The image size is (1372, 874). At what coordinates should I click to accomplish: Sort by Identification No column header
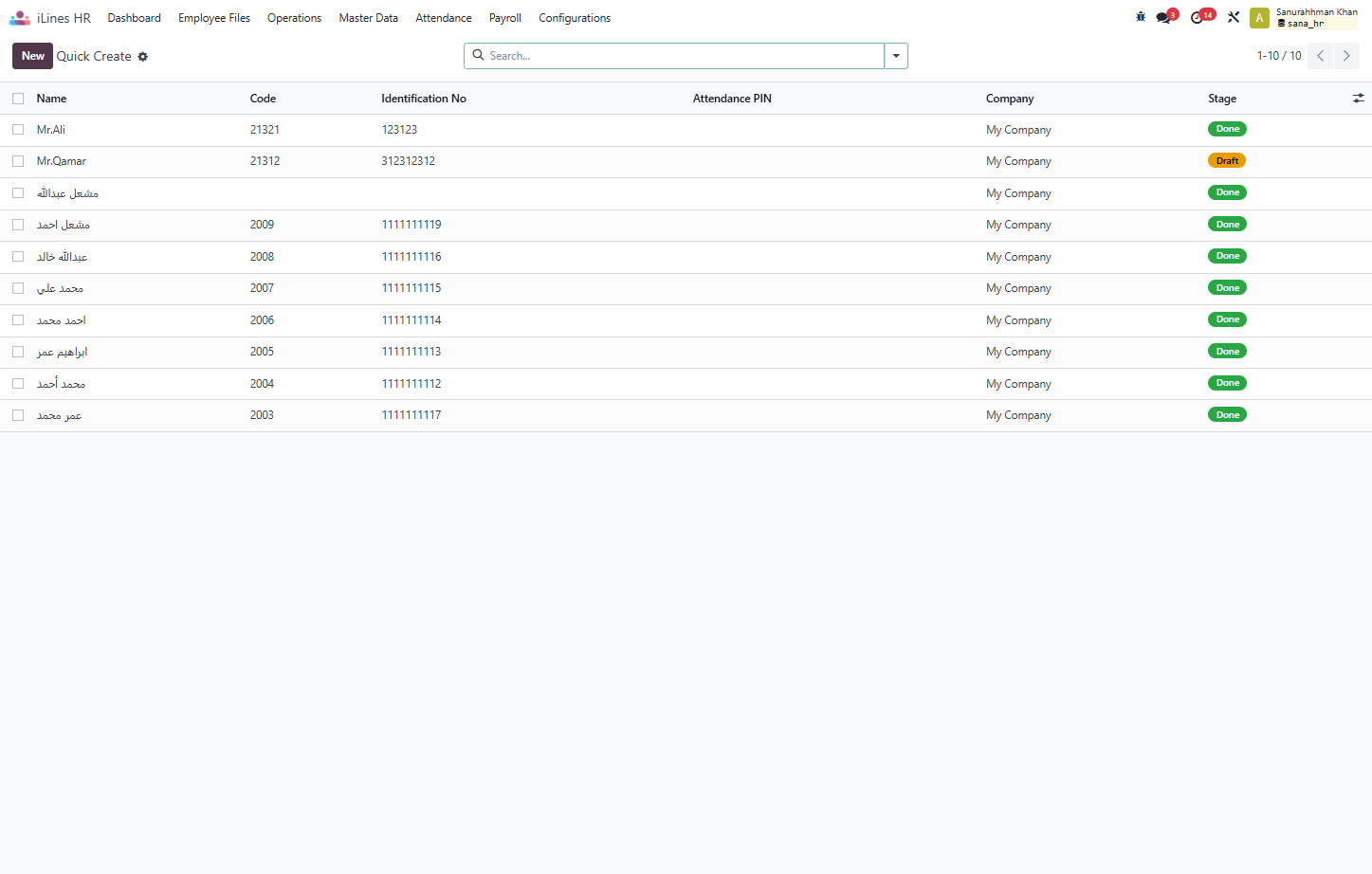coord(424,99)
